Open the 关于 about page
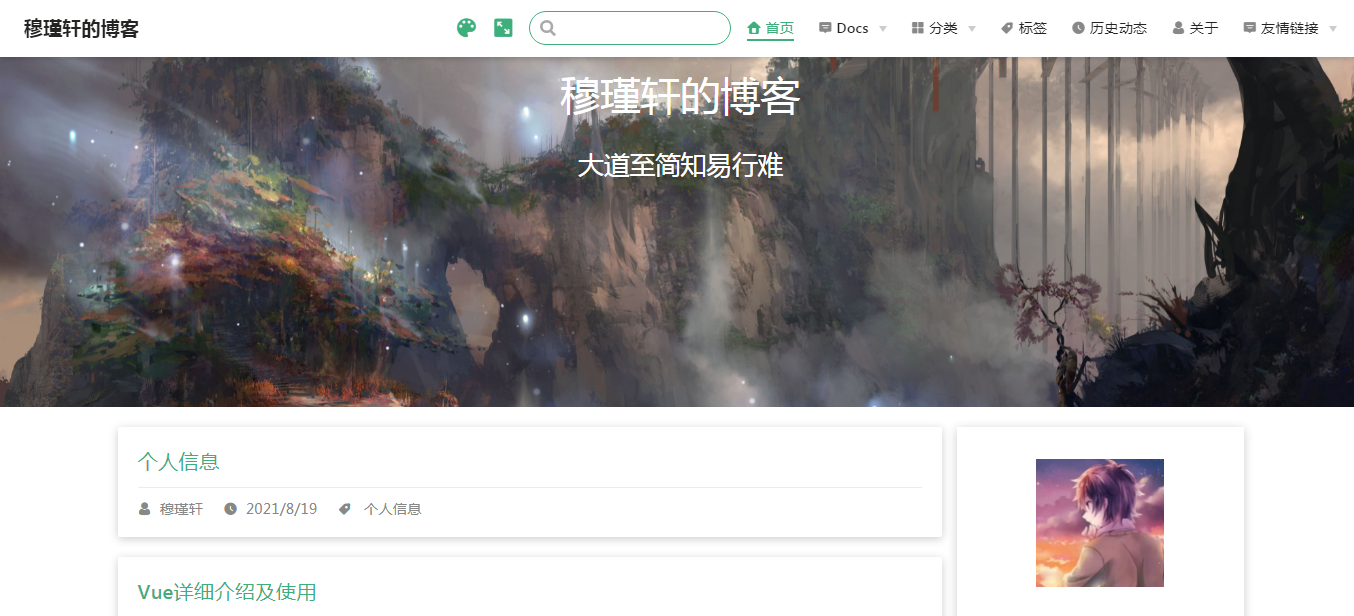This screenshot has height=616, width=1354. coord(1195,28)
